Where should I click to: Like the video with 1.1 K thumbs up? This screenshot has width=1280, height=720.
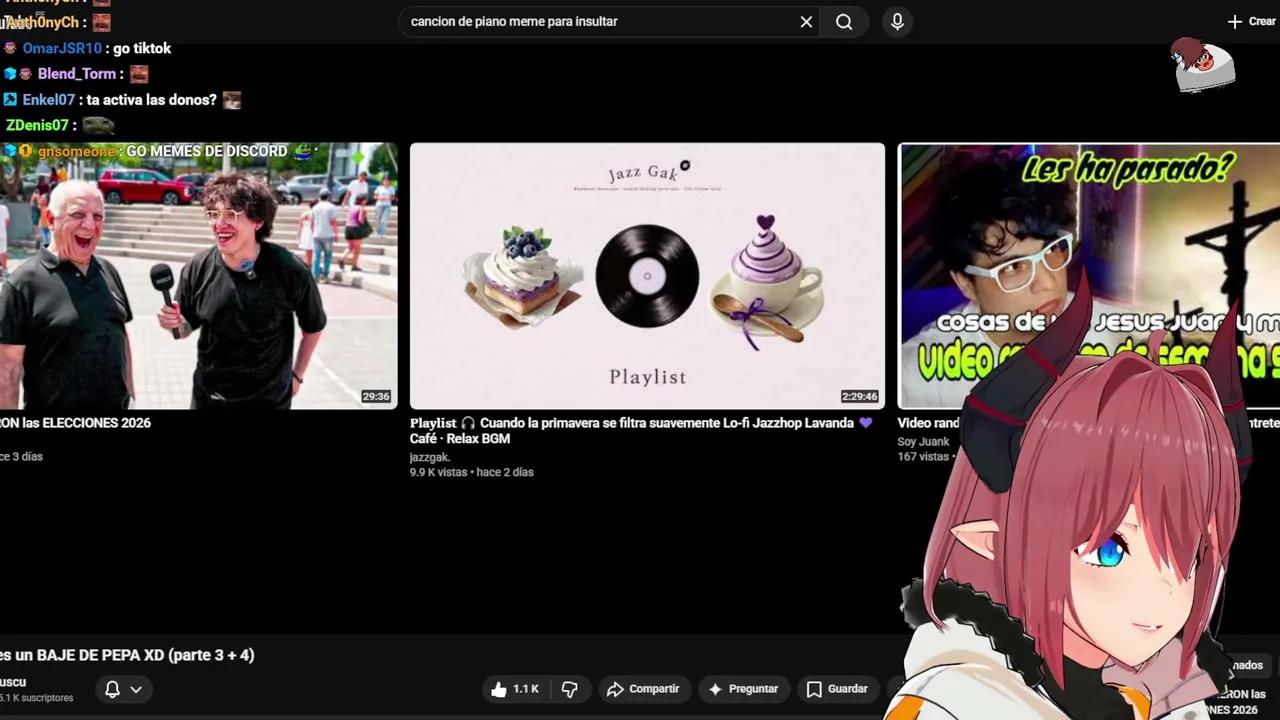[515, 689]
